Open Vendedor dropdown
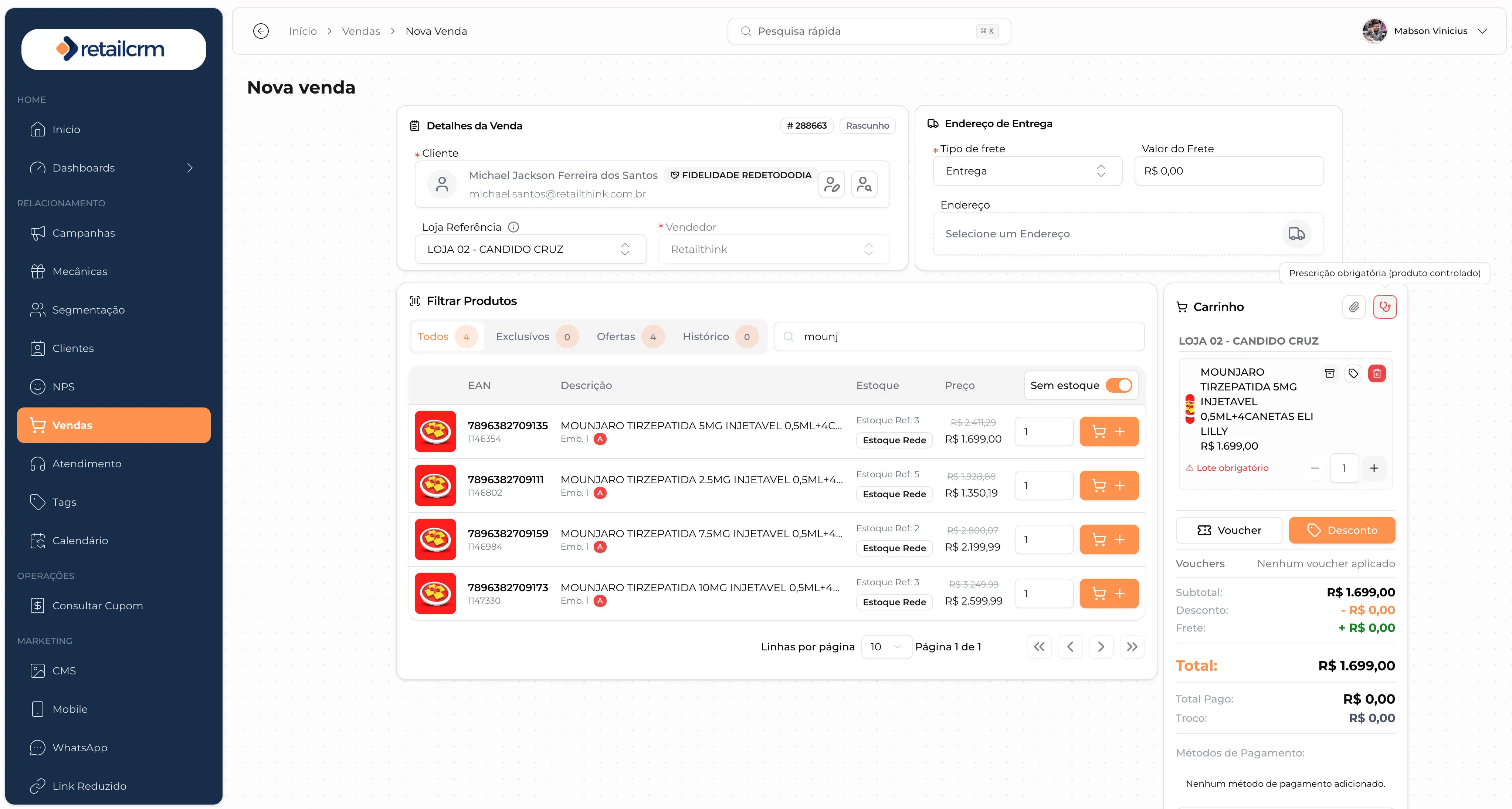The height and width of the screenshot is (809, 1512). (x=774, y=250)
